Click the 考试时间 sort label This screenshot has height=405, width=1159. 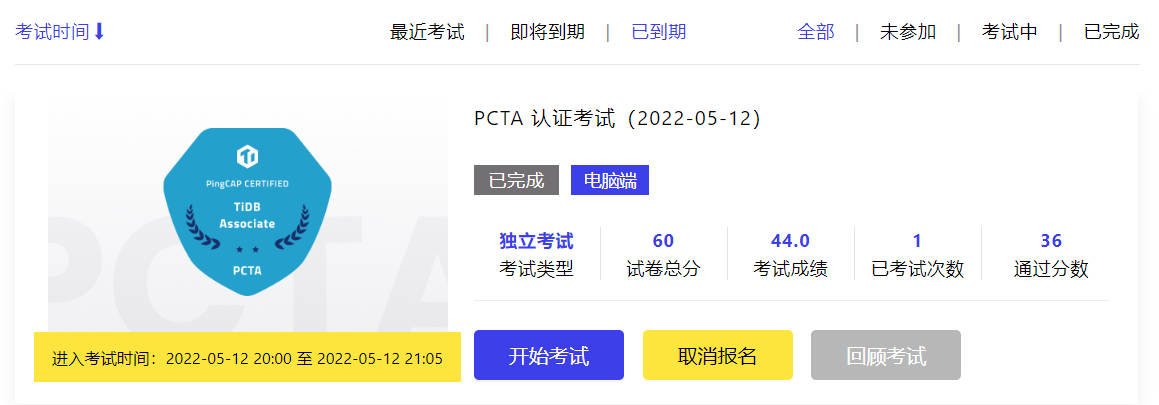[52, 32]
